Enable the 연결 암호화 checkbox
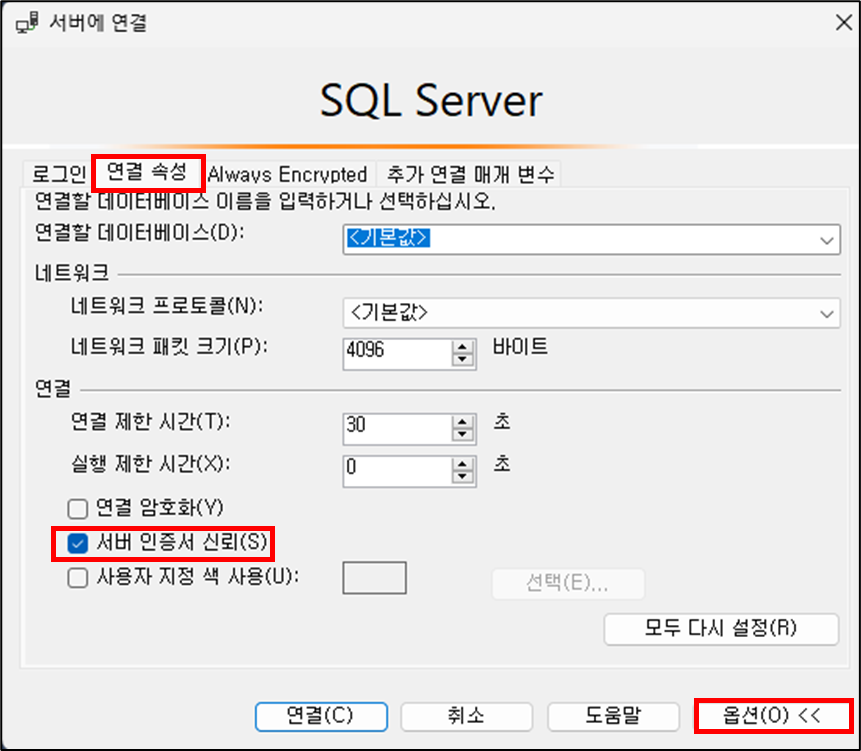Image resolution: width=861 pixels, height=751 pixels. tap(77, 509)
